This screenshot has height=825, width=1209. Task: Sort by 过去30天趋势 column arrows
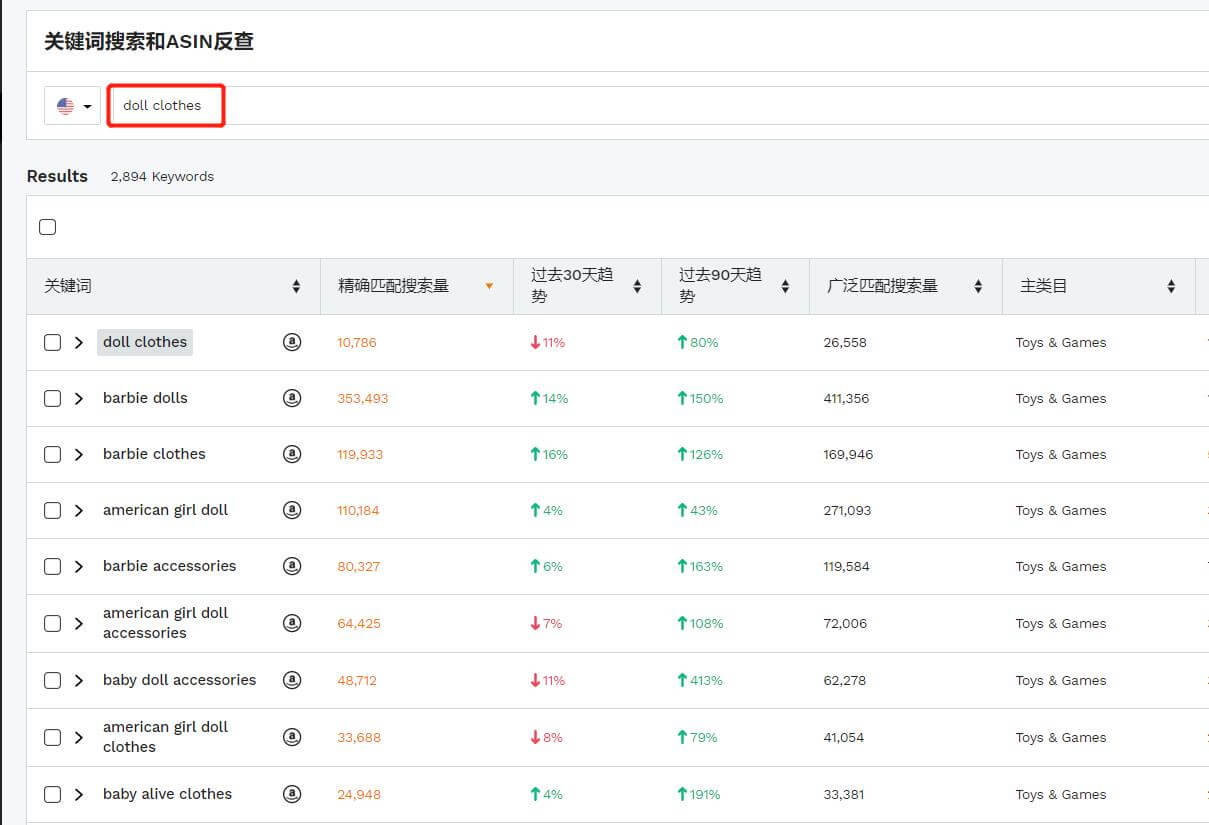point(637,286)
